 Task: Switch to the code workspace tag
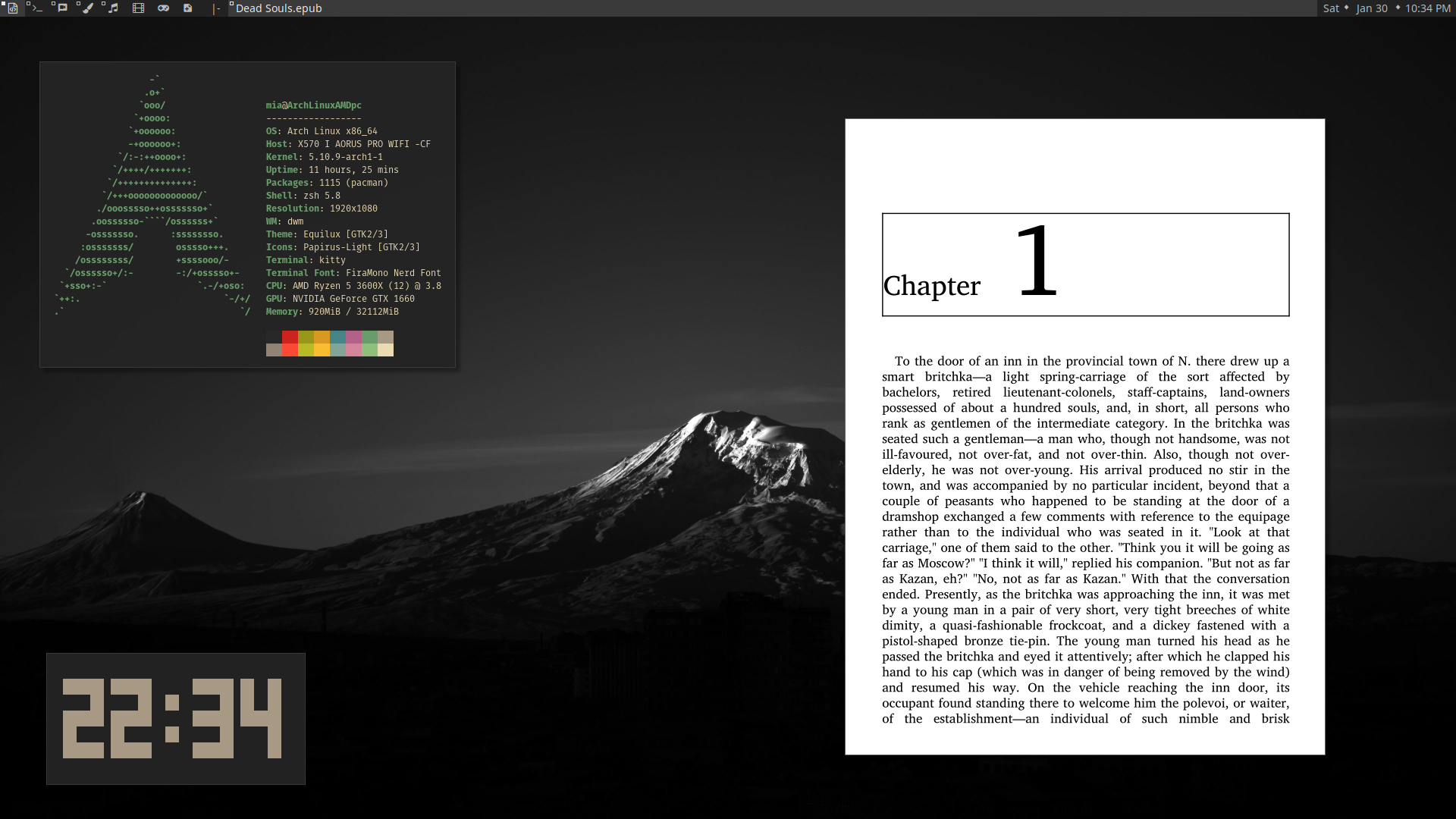point(12,8)
